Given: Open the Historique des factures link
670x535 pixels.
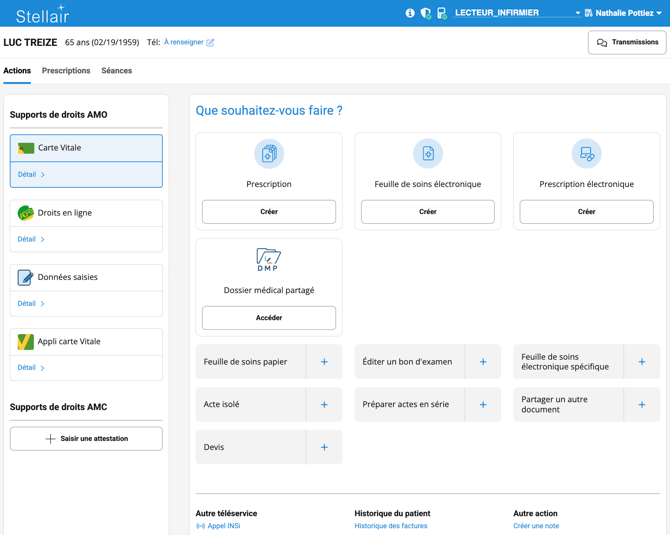Looking at the screenshot, I should pyautogui.click(x=391, y=526).
